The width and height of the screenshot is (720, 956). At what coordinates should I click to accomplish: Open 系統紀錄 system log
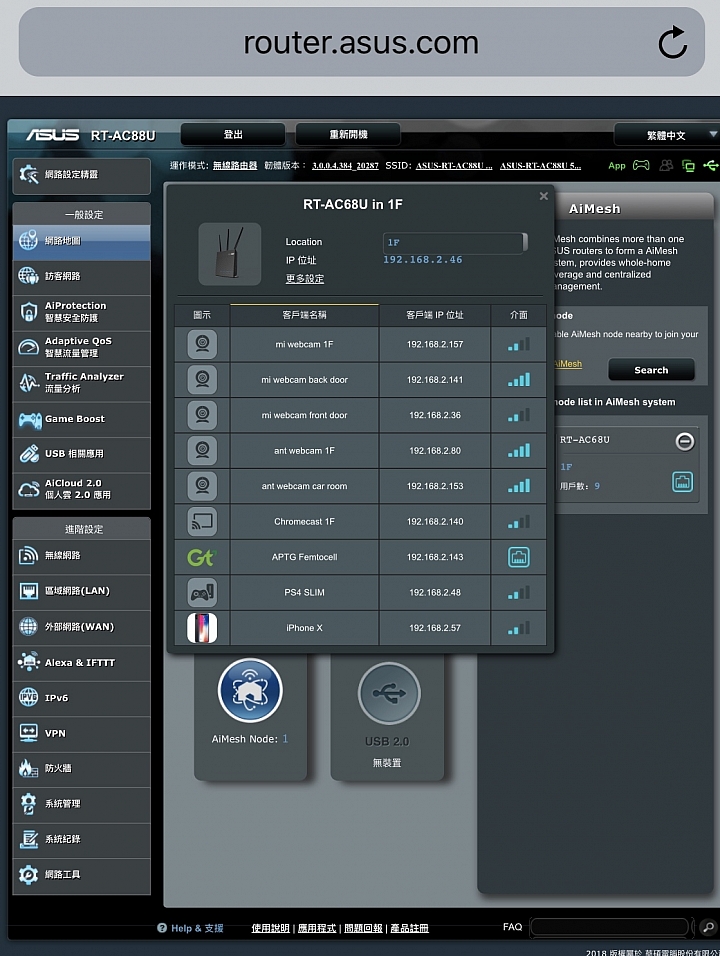point(82,840)
